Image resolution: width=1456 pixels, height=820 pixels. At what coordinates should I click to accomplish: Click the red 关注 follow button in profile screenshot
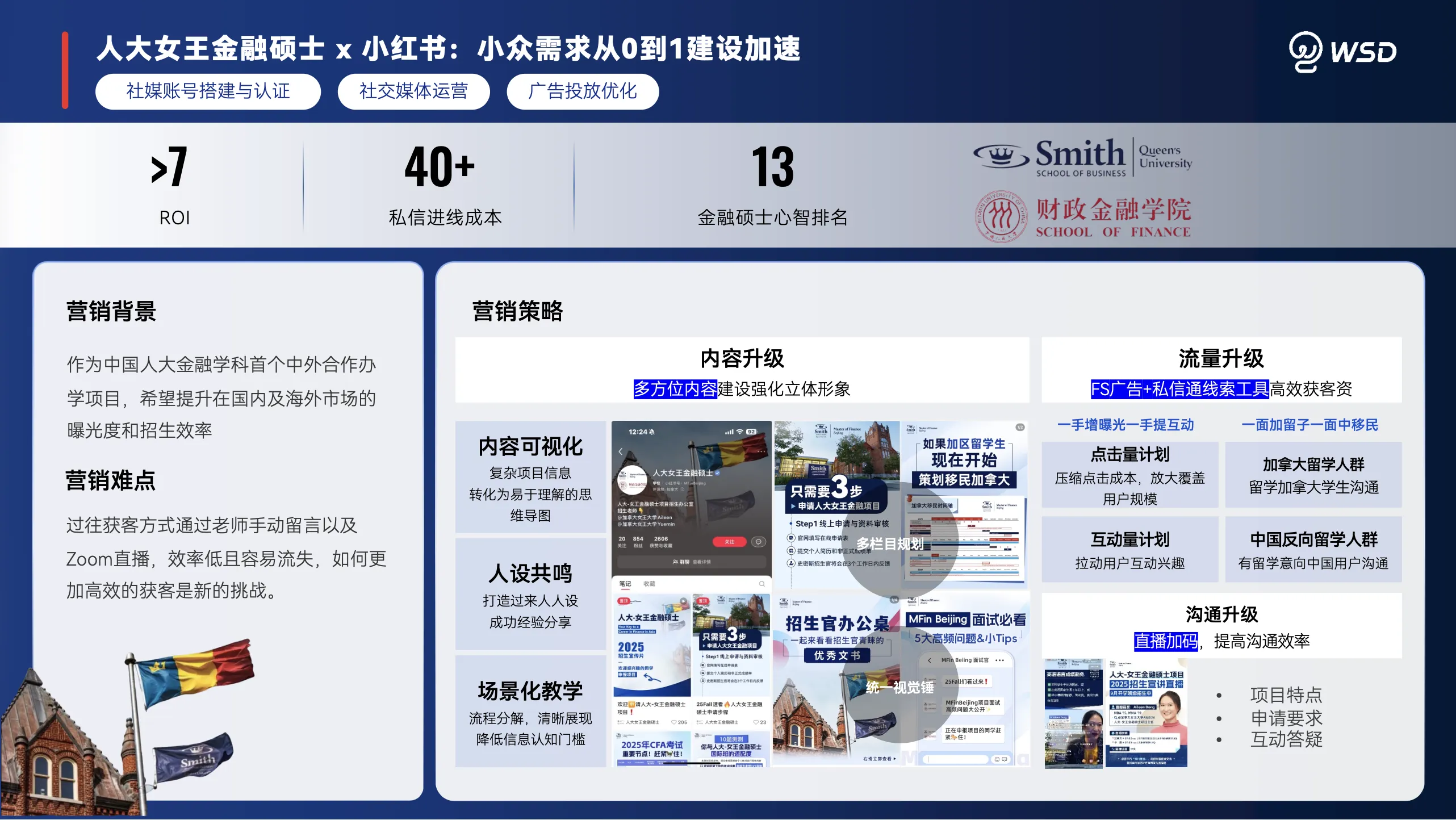729,542
